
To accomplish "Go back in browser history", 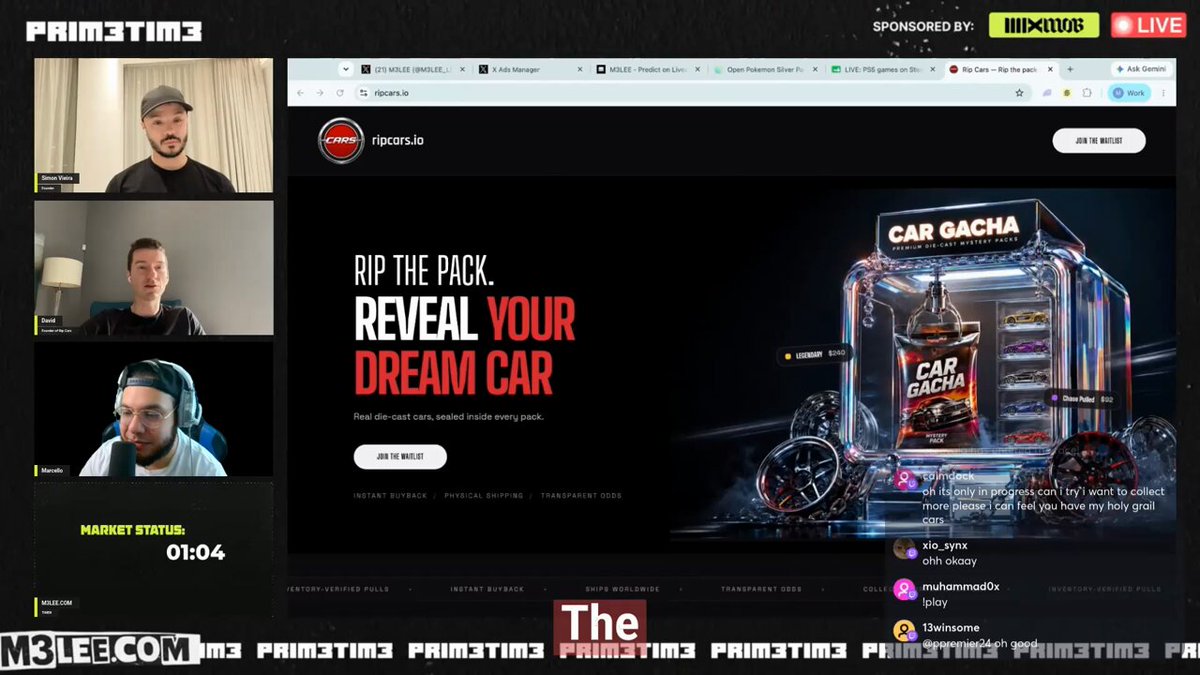I will (x=301, y=93).
